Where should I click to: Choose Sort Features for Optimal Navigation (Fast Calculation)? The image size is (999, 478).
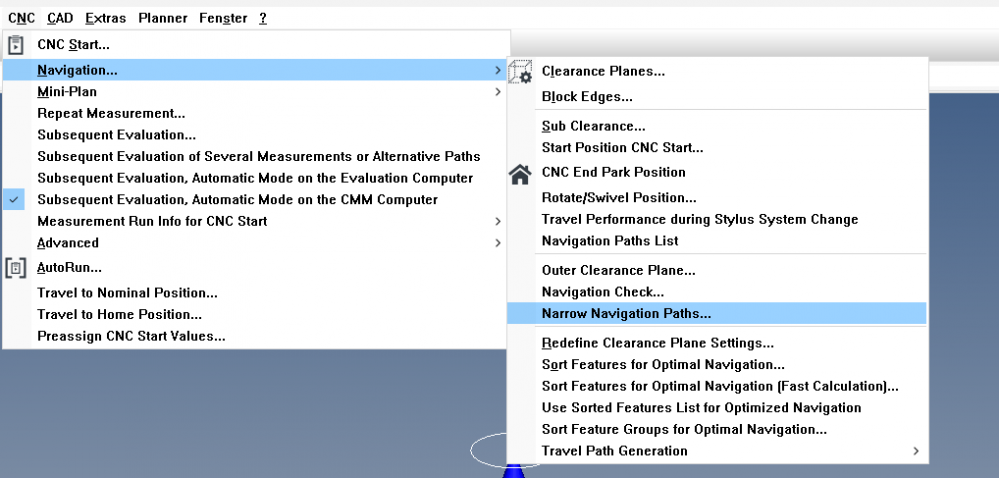coord(720,386)
